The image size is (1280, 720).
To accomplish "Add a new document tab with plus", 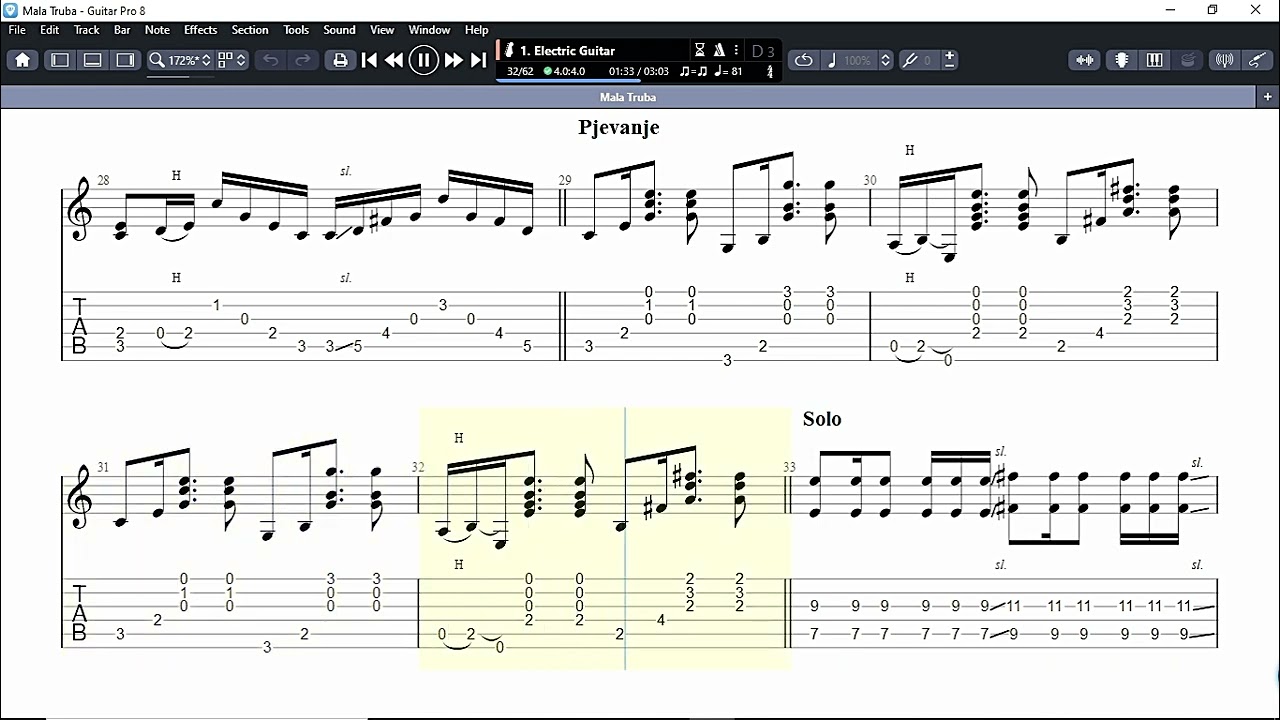I will click(1268, 97).
